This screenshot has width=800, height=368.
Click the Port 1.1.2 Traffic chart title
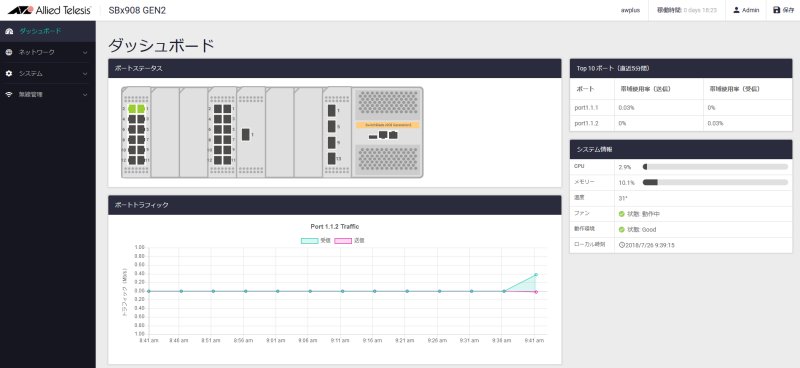pyautogui.click(x=335, y=226)
